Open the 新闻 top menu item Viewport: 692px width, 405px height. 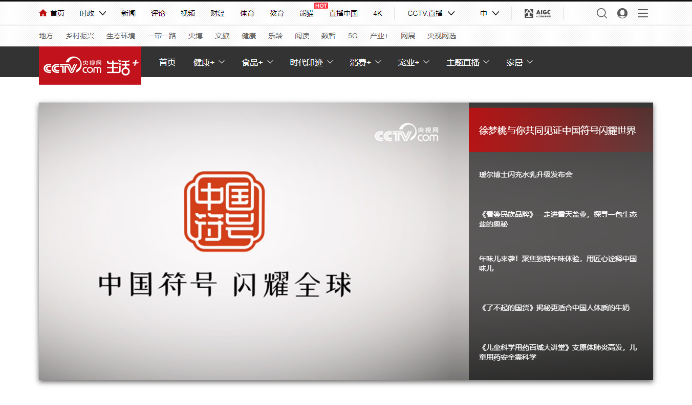point(128,13)
